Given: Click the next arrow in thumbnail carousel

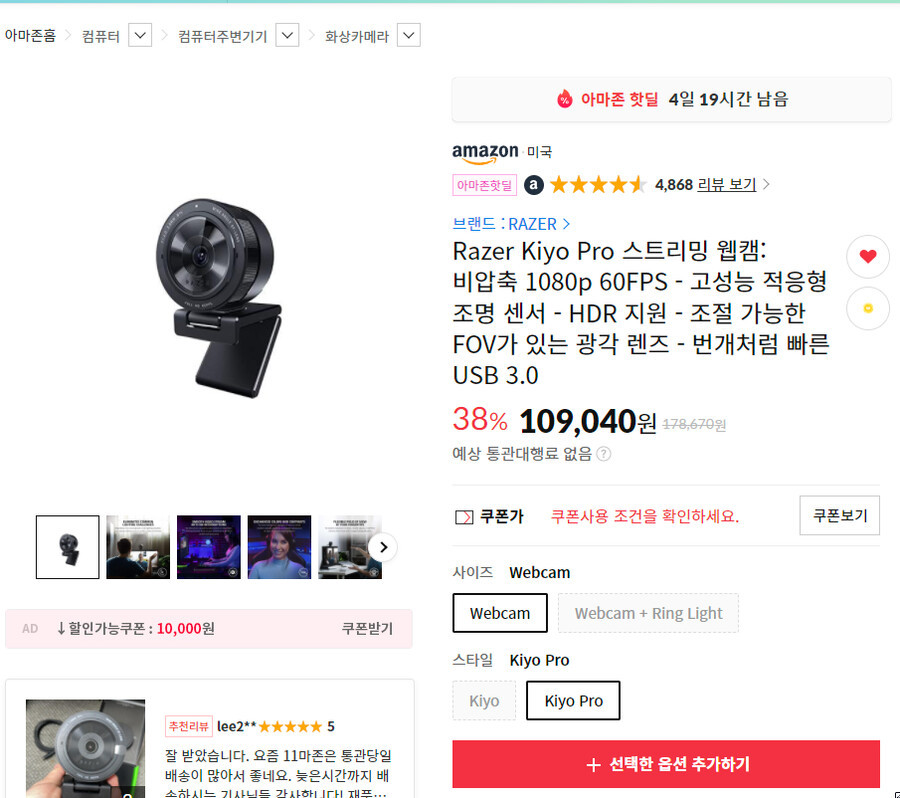Looking at the screenshot, I should (x=383, y=547).
